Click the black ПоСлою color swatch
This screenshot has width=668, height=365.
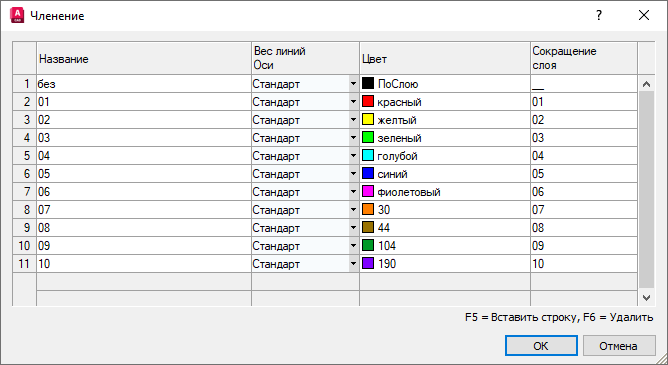(x=368, y=83)
